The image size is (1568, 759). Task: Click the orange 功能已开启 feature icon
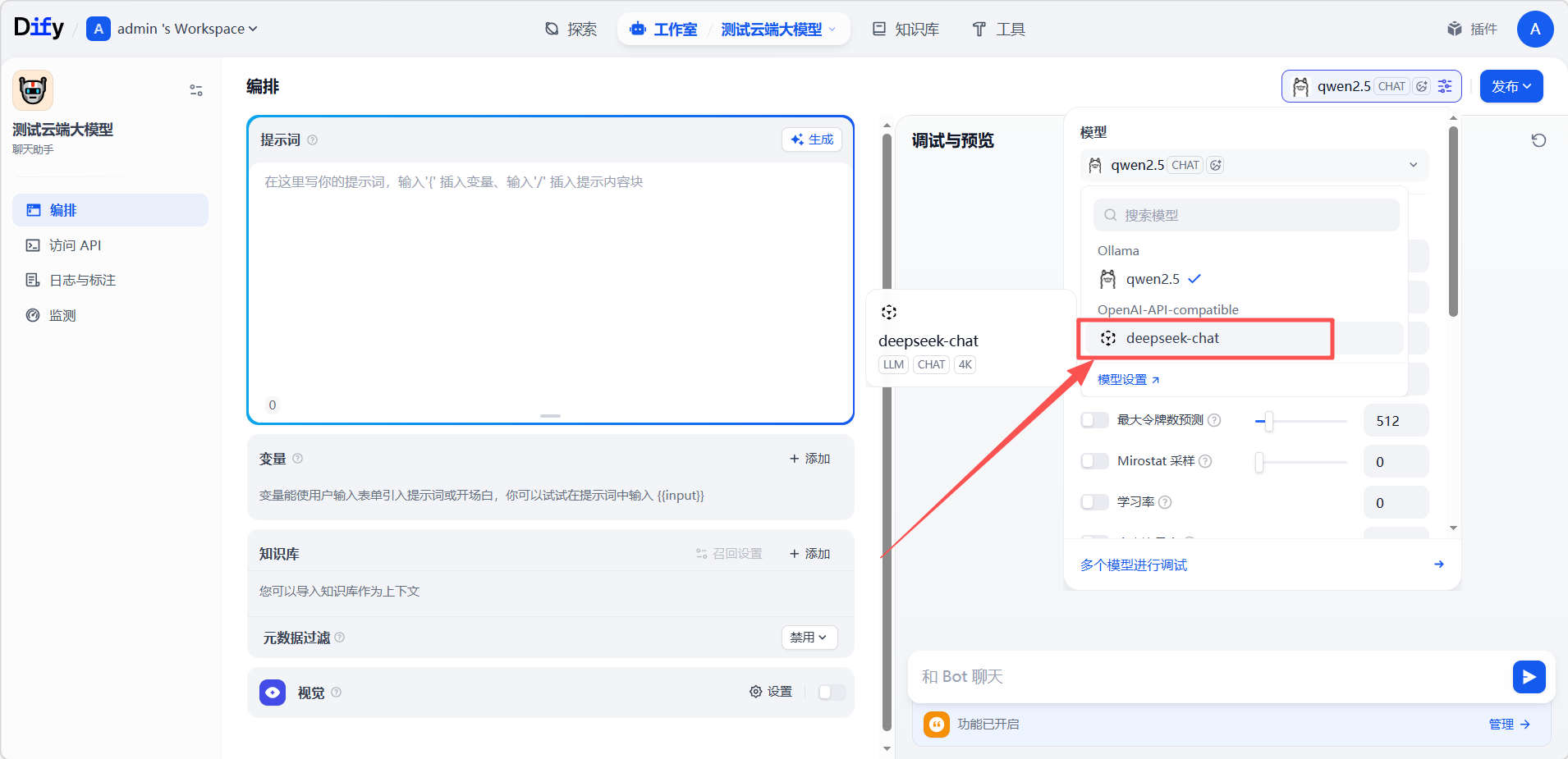pyautogui.click(x=937, y=724)
